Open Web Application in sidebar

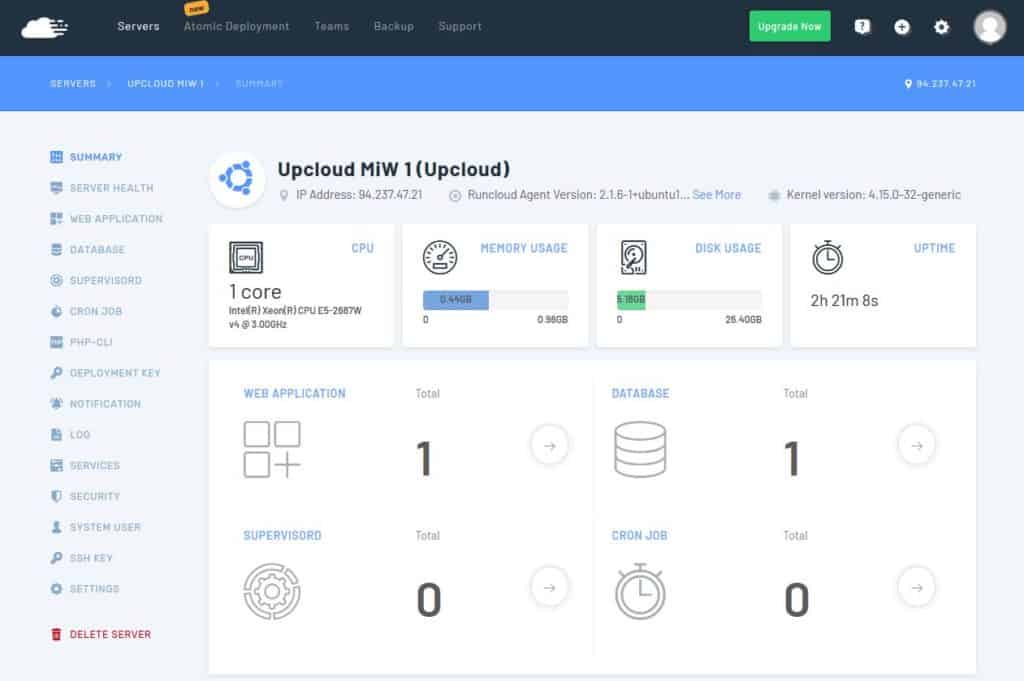pos(116,219)
